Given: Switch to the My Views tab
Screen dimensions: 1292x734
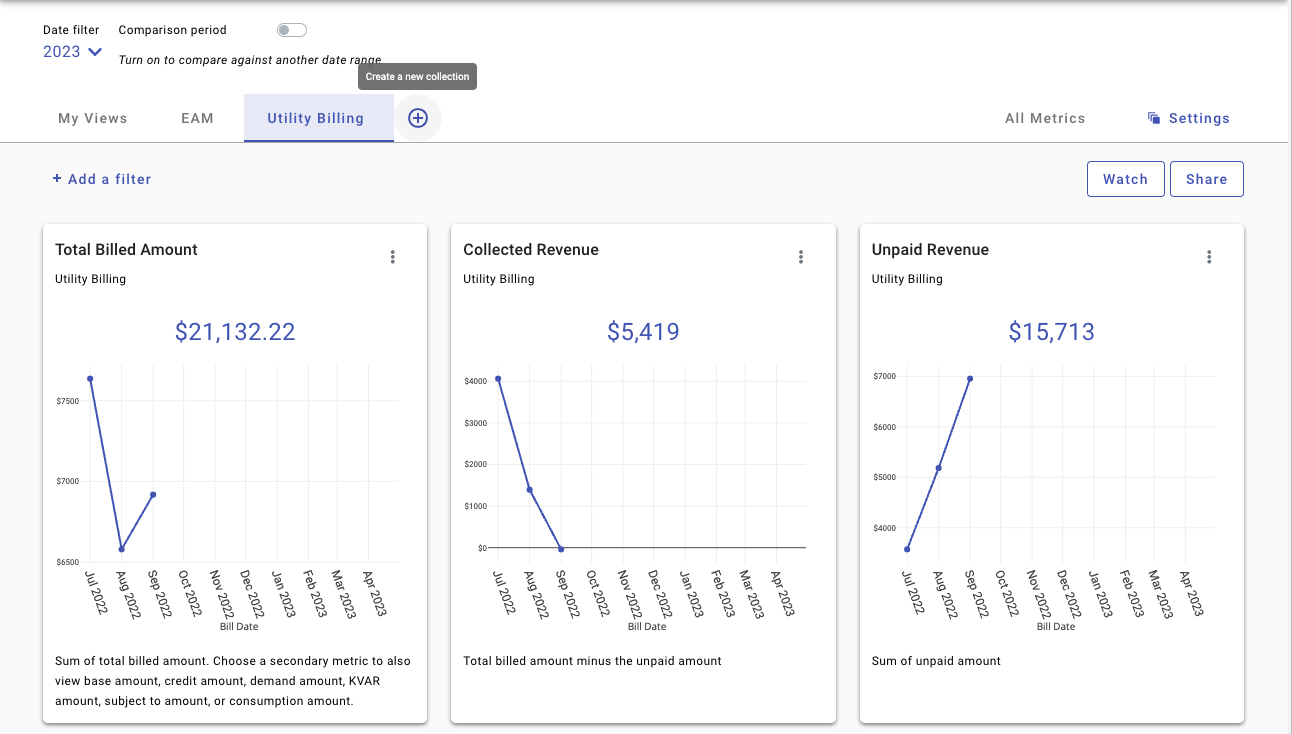Looking at the screenshot, I should tap(92, 118).
